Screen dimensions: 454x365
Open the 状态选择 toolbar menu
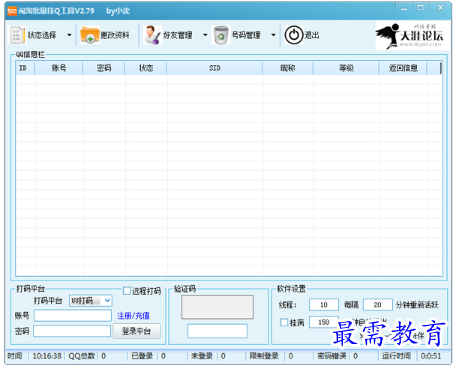click(42, 35)
